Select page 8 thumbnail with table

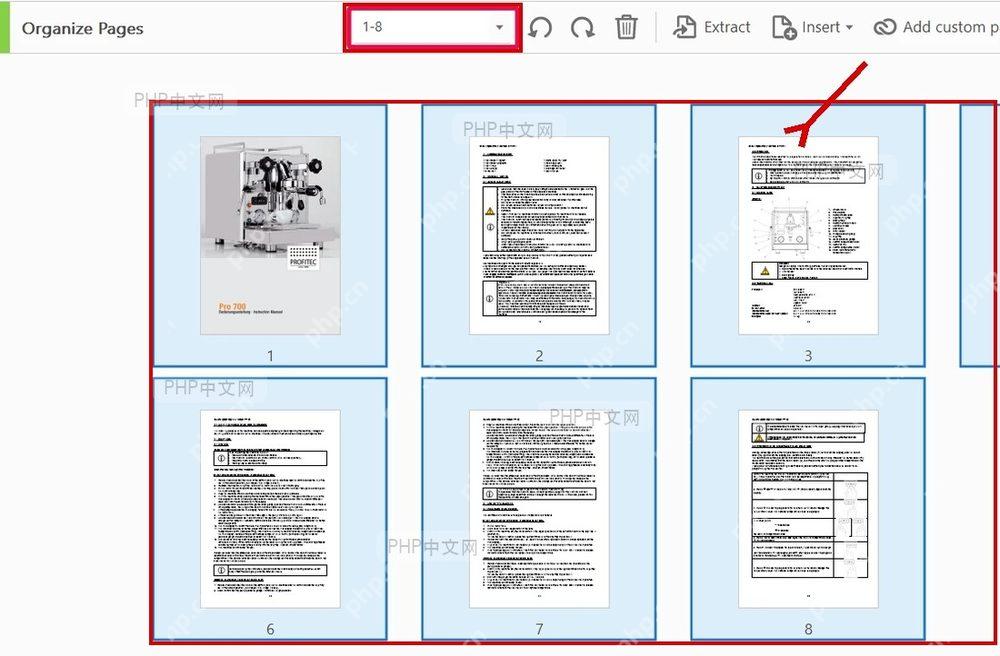pos(808,509)
